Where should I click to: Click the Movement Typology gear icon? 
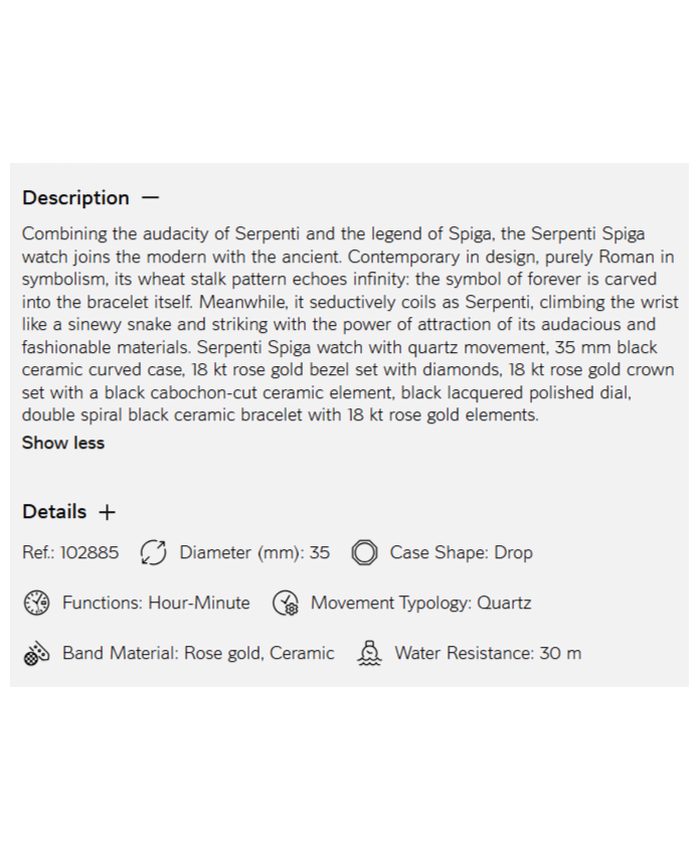(x=286, y=603)
